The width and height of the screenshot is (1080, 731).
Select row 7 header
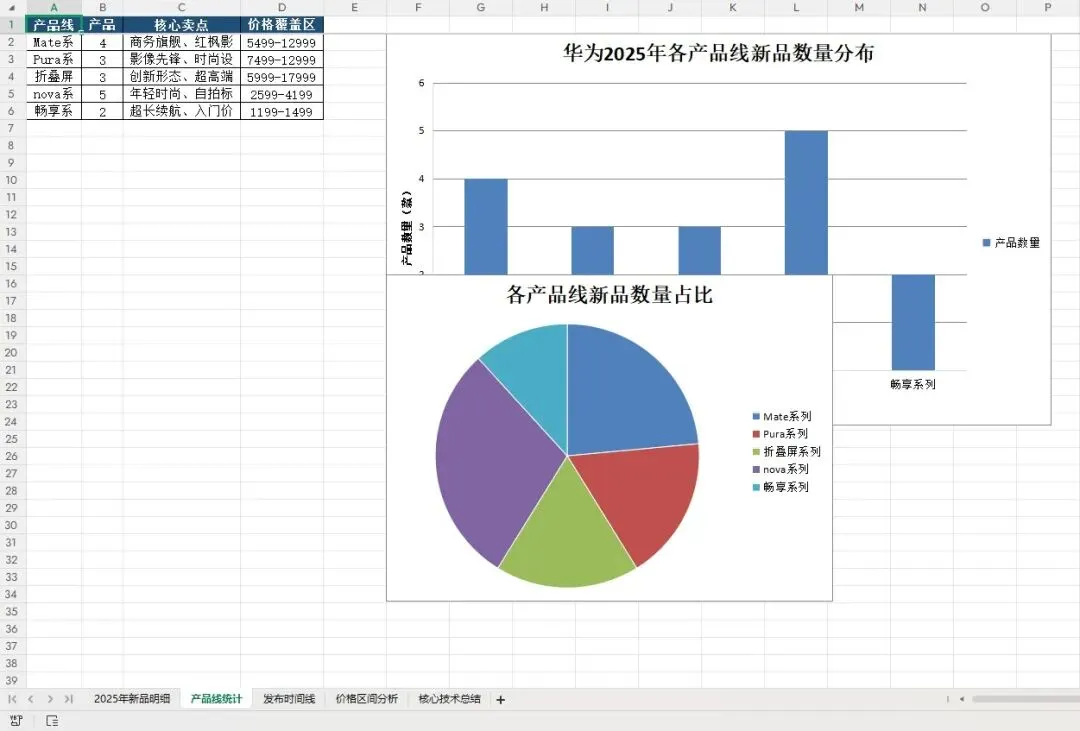point(12,128)
